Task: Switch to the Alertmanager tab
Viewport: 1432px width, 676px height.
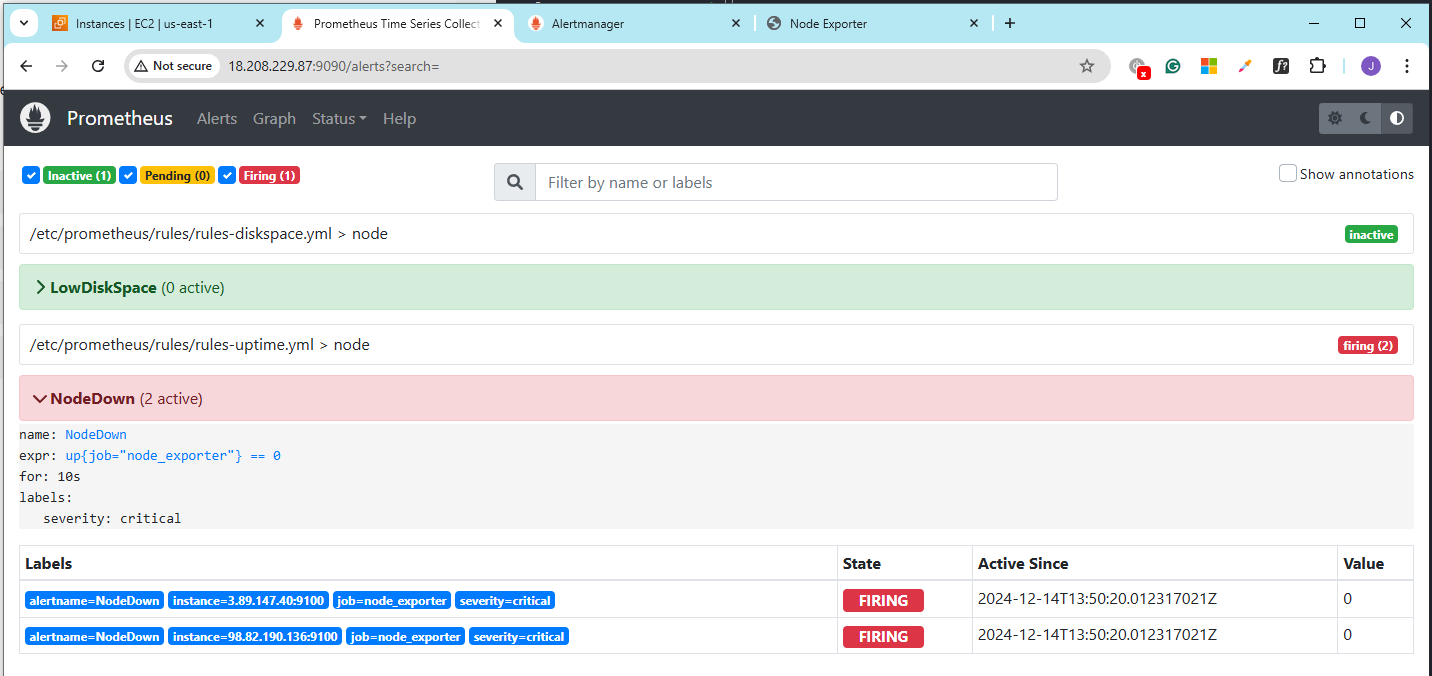Action: 636,23
